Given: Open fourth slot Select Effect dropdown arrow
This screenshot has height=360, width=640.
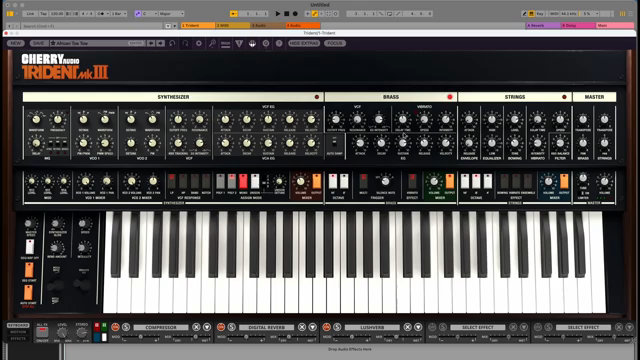Looking at the screenshot, I should pyautogui.click(x=524, y=327).
